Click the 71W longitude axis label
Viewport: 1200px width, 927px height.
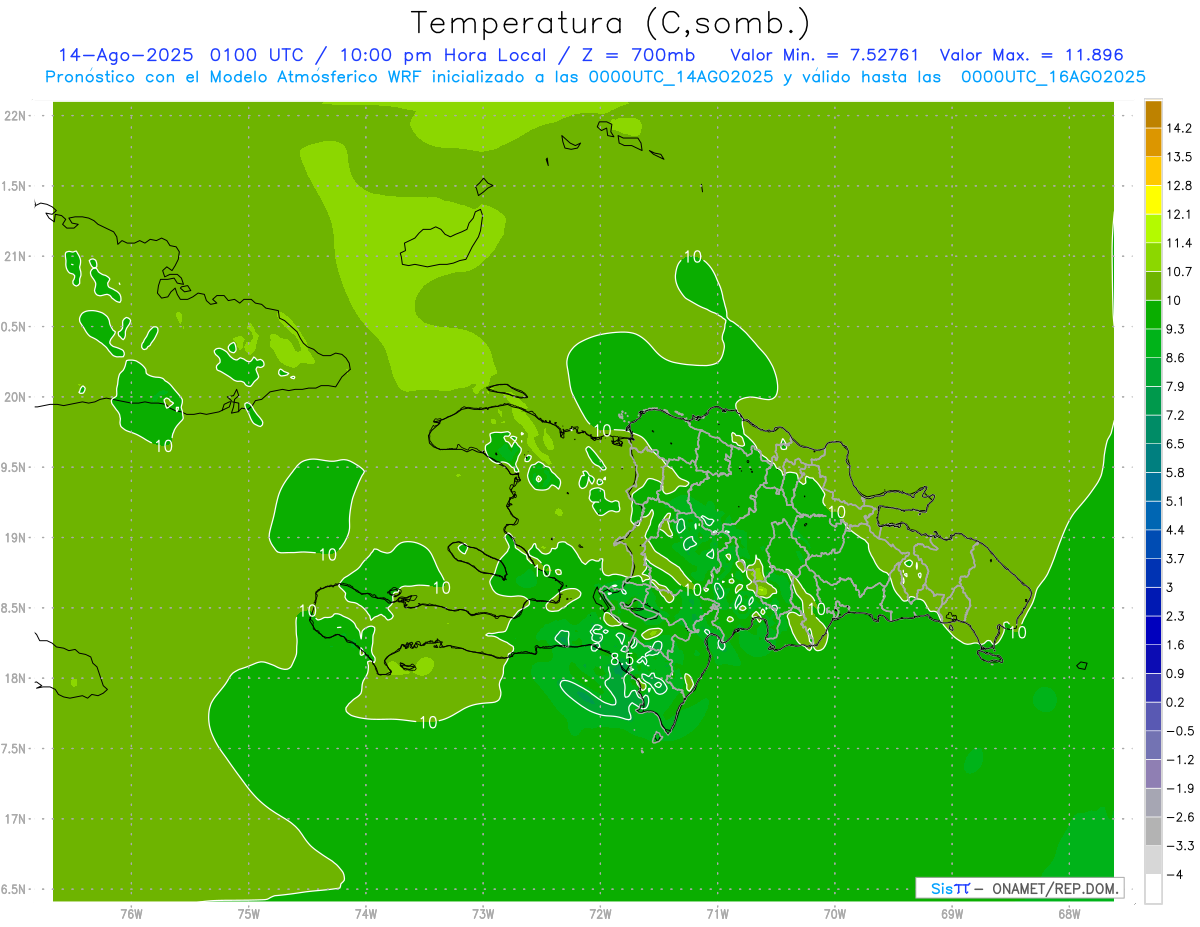pos(717,914)
